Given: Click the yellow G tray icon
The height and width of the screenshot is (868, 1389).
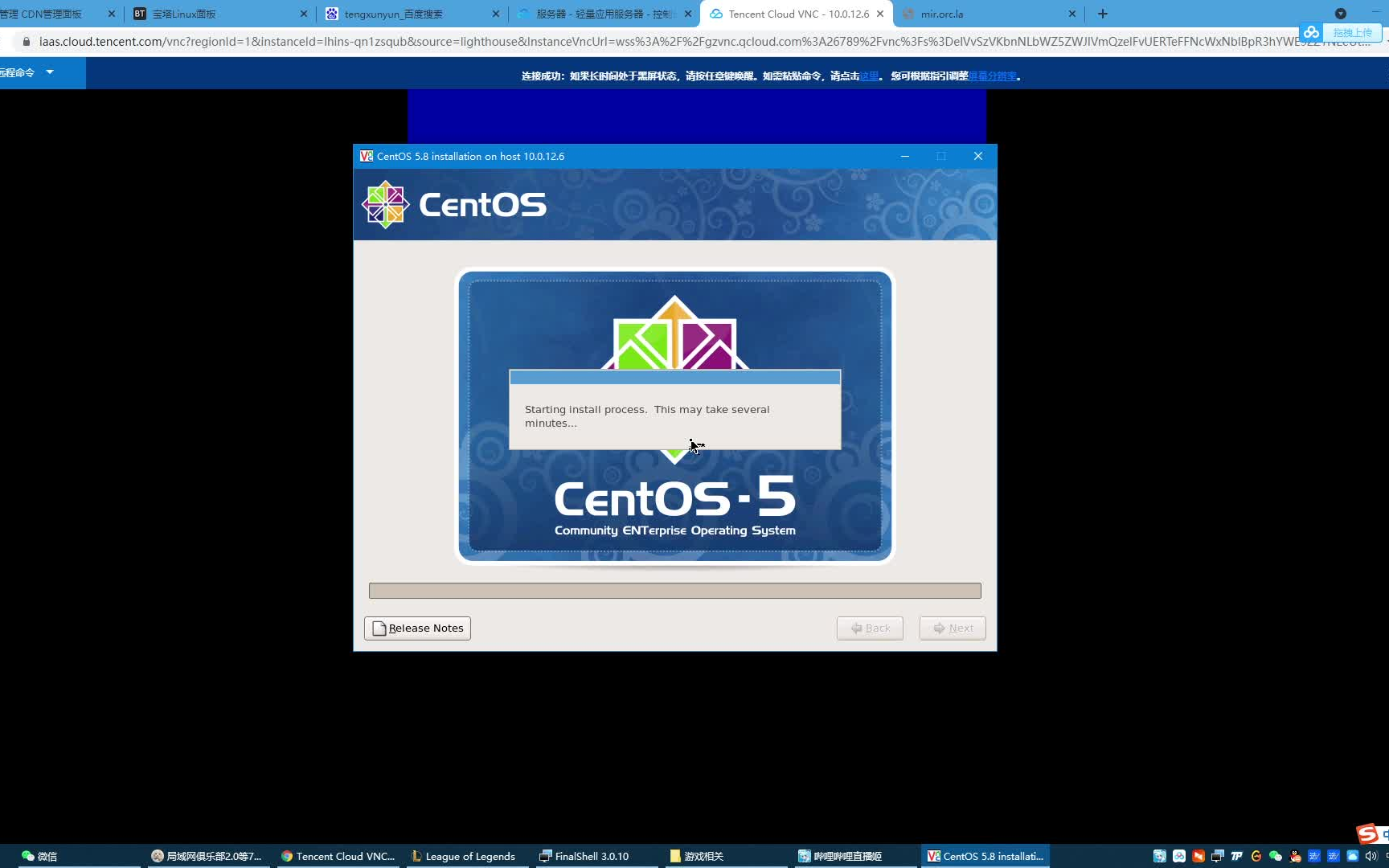Looking at the screenshot, I should pyautogui.click(x=1256, y=856).
